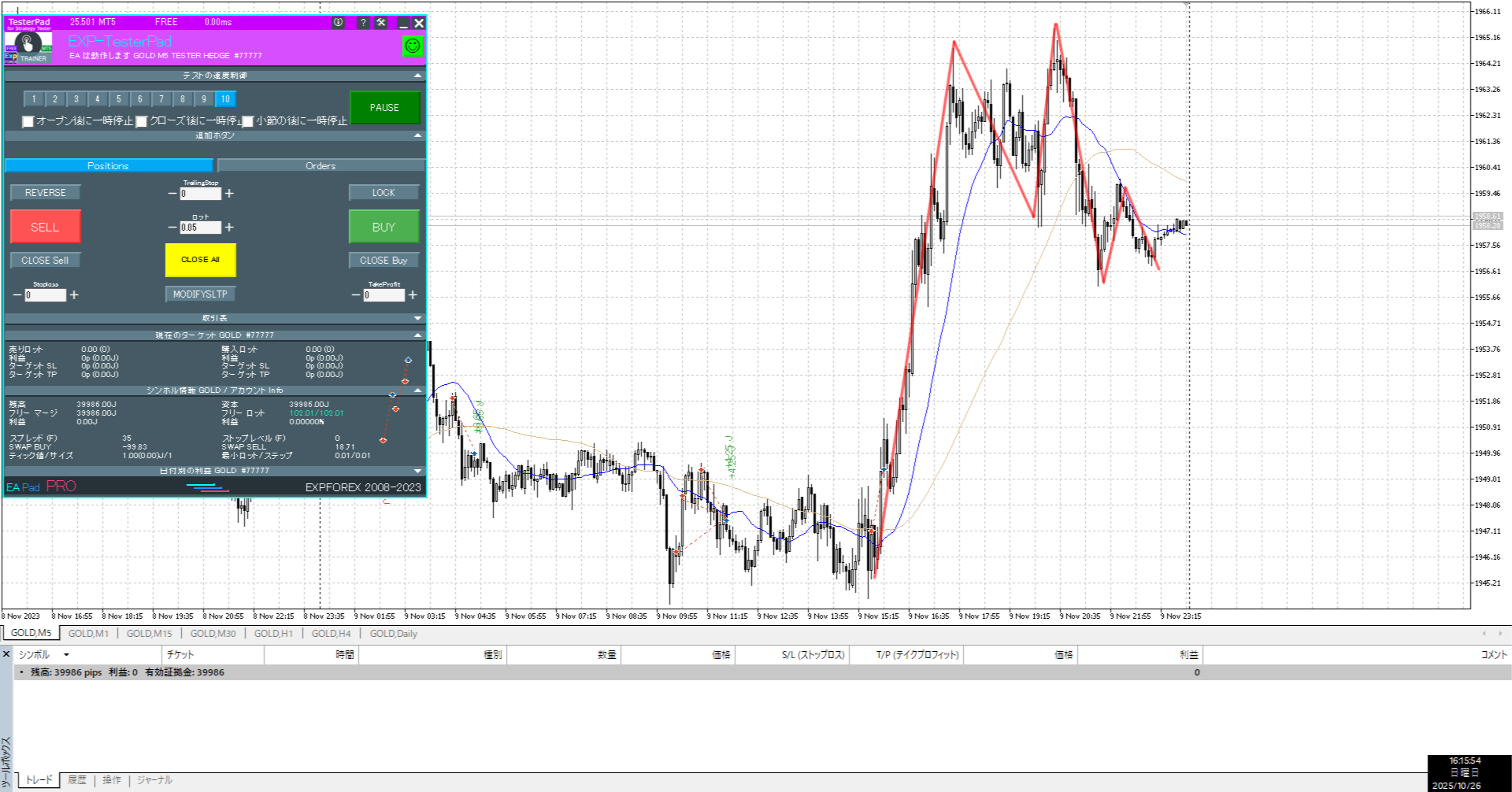This screenshot has width=1512, height=792.
Task: Click the info icon in TesterPad header
Action: click(339, 23)
